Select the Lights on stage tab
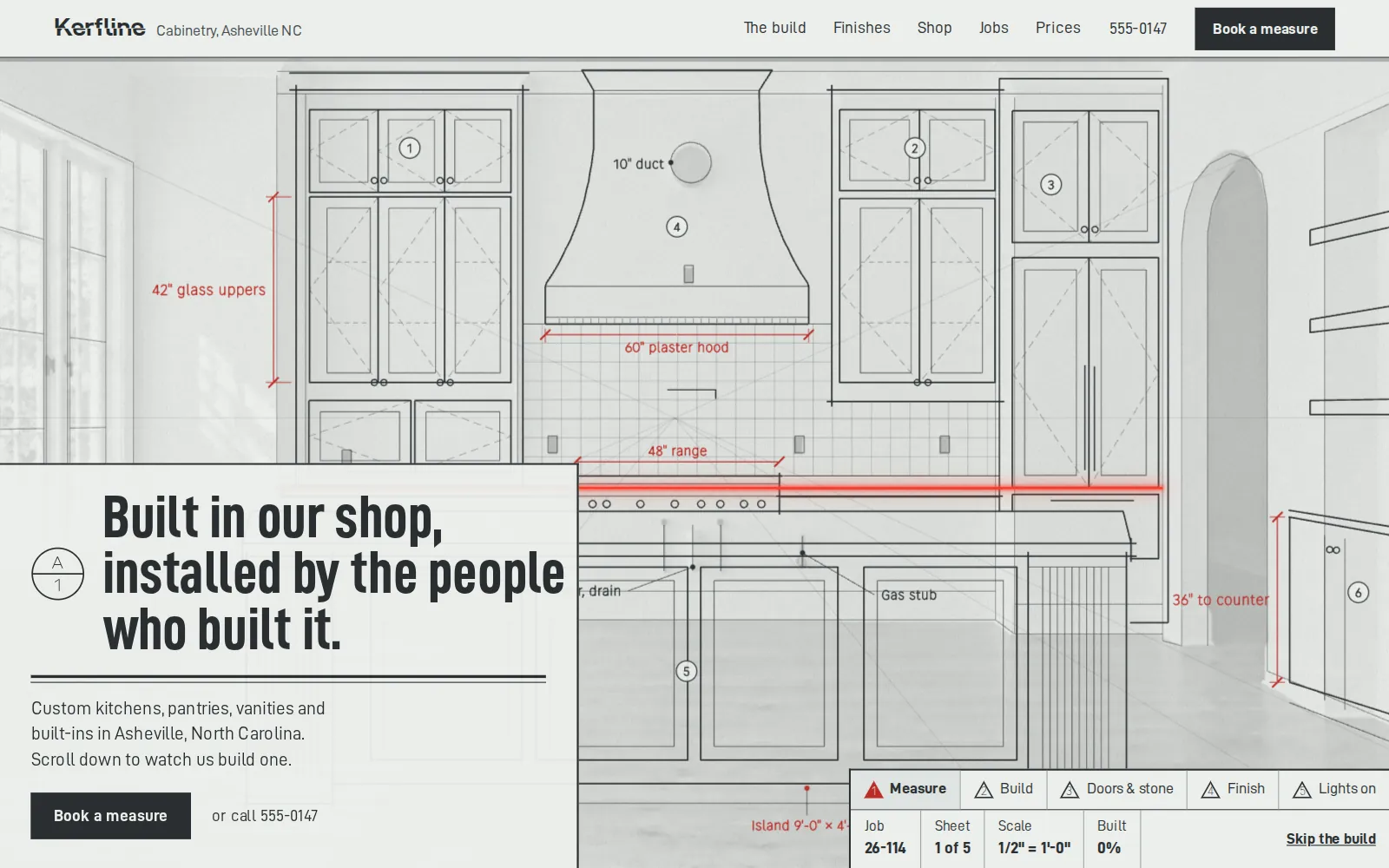 click(1334, 789)
